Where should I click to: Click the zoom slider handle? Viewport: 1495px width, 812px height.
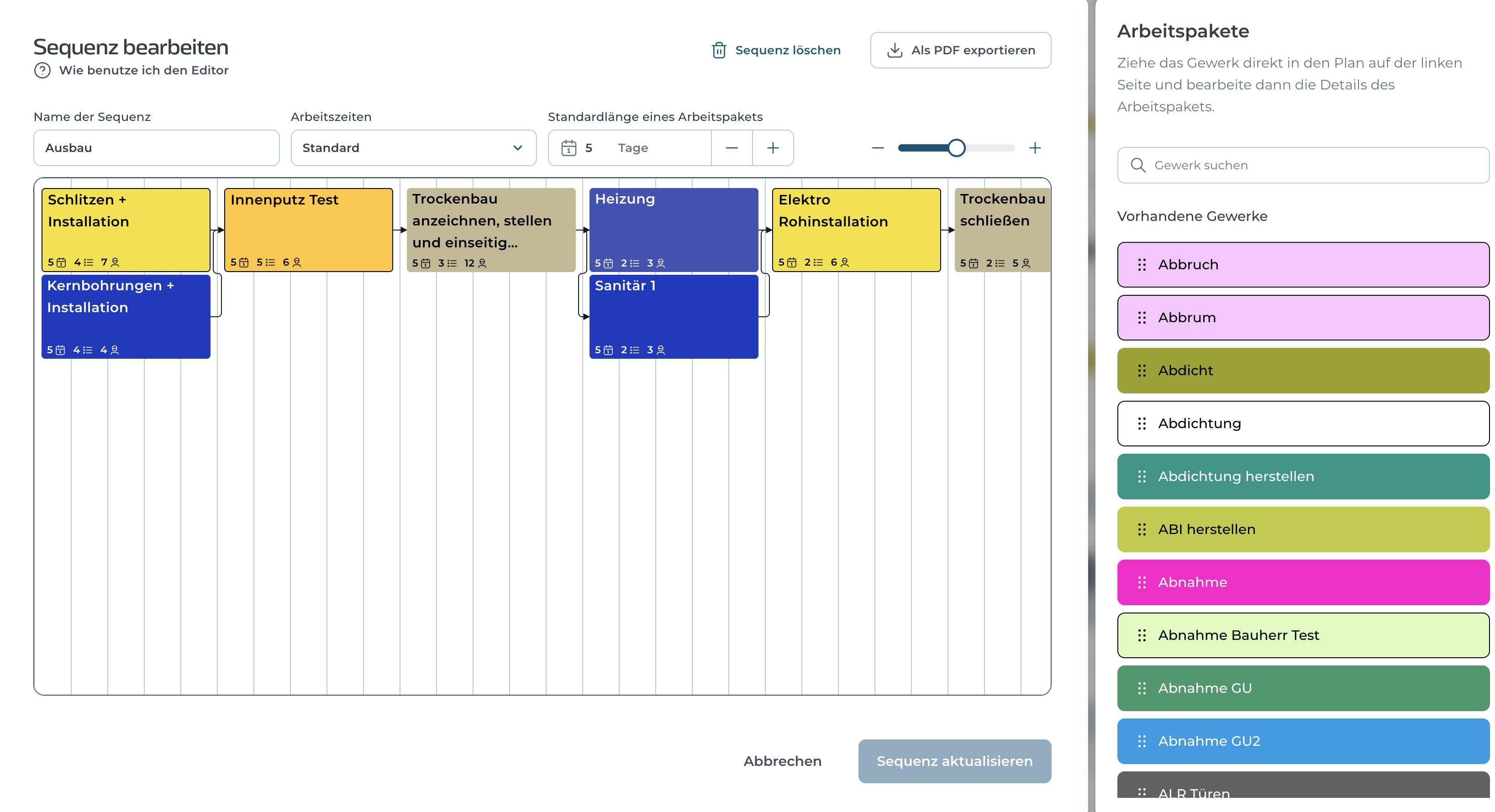tap(957, 148)
